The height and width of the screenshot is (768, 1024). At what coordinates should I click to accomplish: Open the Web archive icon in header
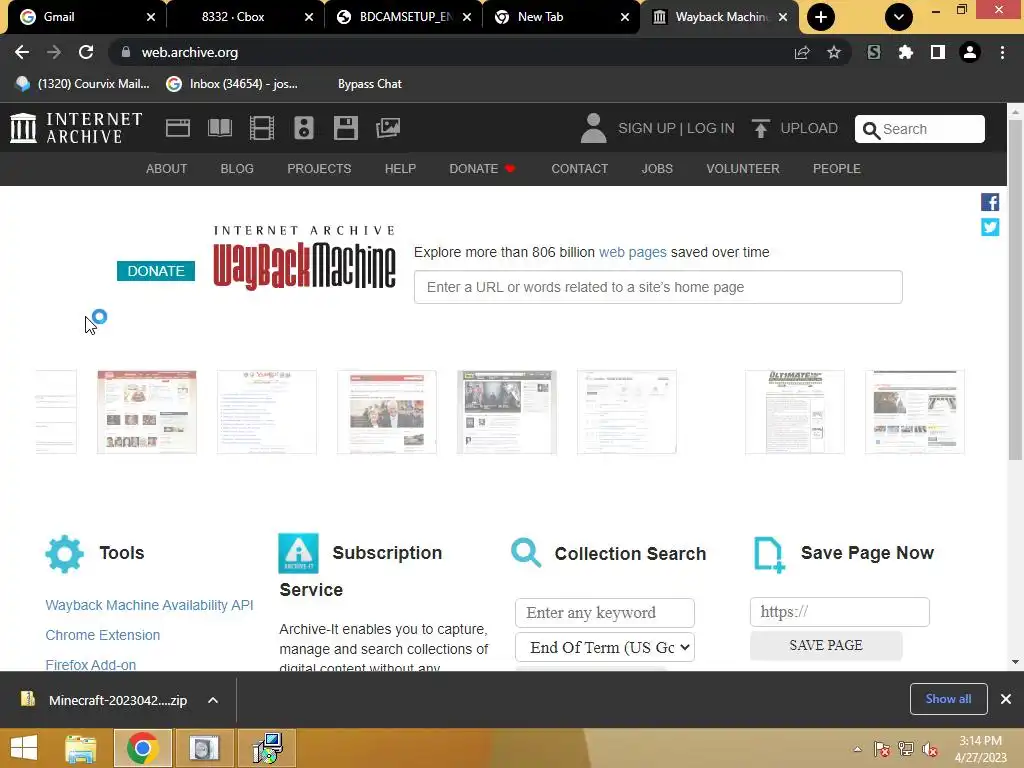click(x=178, y=128)
